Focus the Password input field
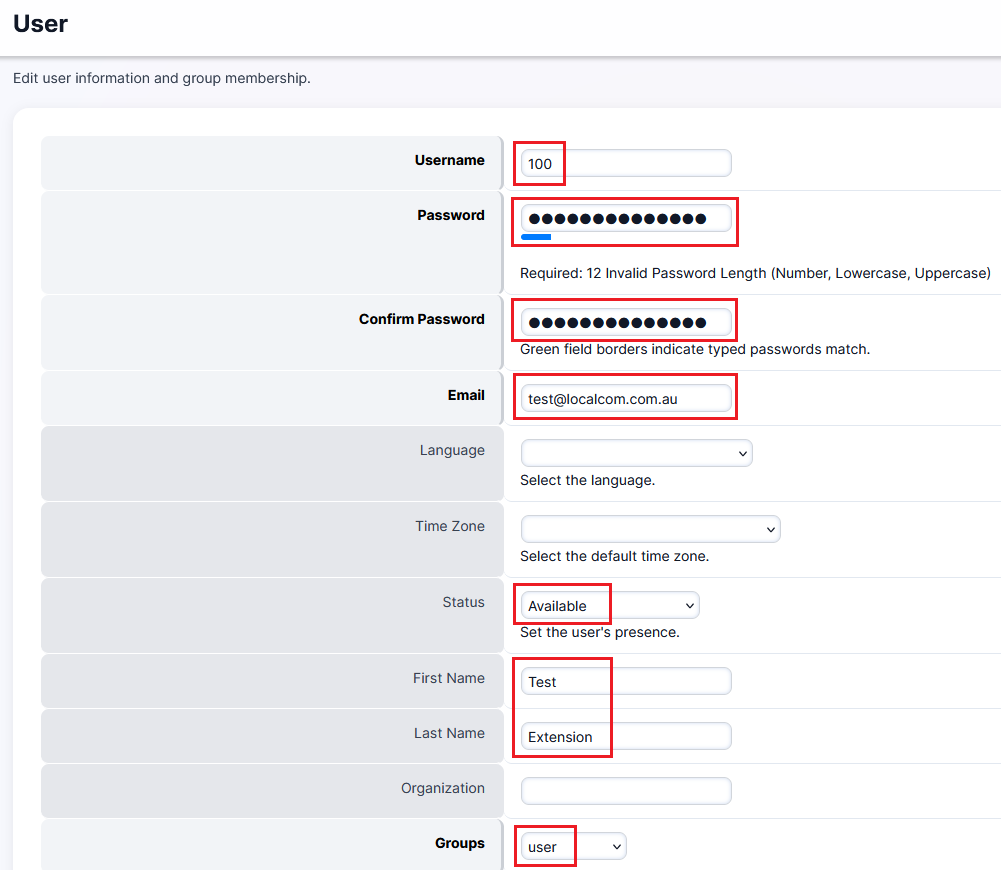1001x870 pixels. 626,218
